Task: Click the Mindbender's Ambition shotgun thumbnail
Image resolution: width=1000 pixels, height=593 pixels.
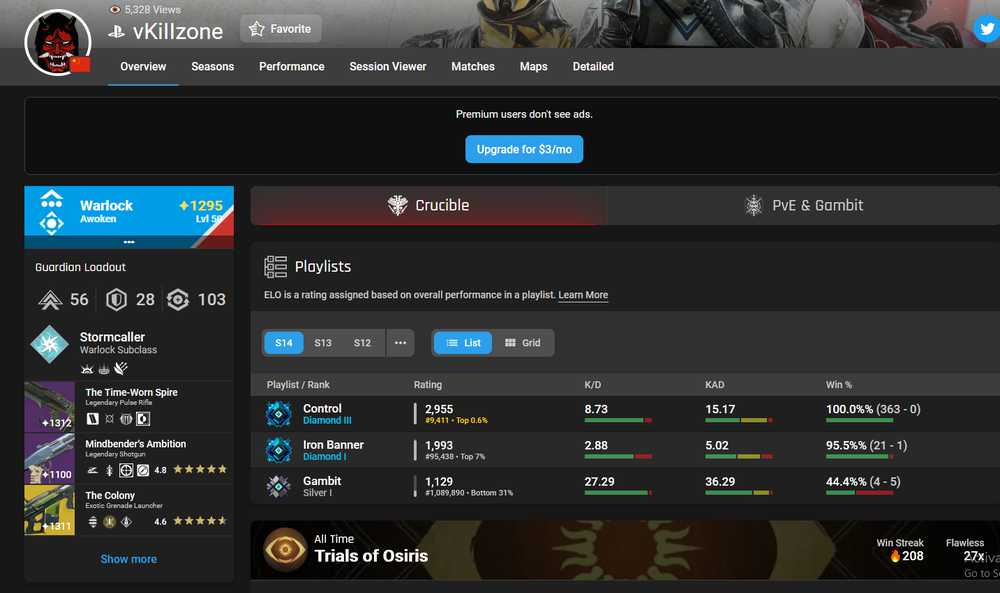Action: click(50, 458)
